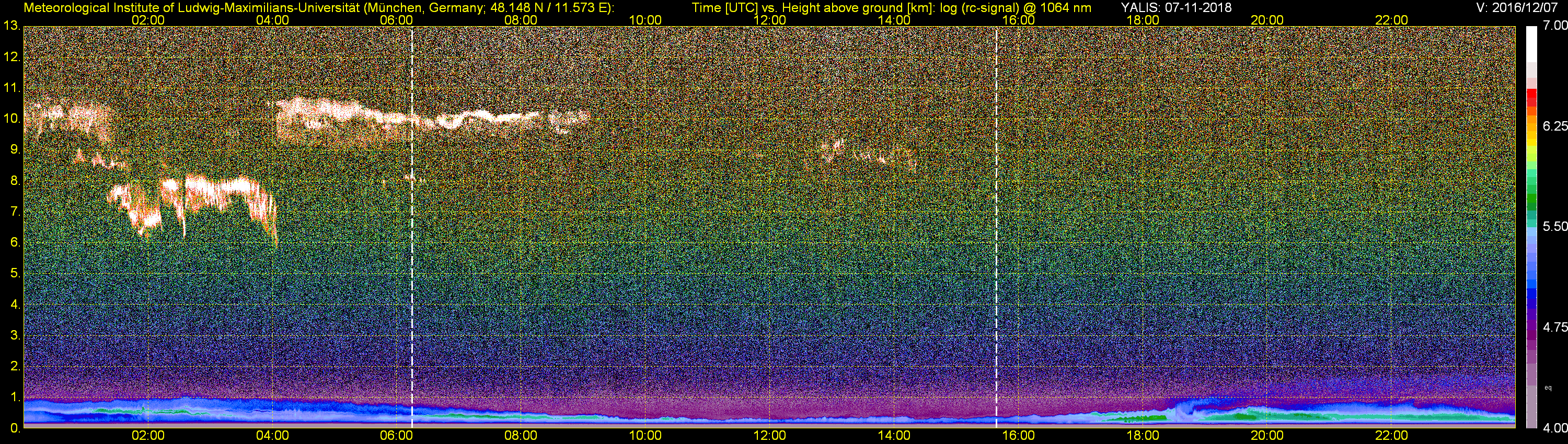This screenshot has height=444, width=1568.
Task: Click the 14:00 label on the bottom time axis
Action: (894, 436)
